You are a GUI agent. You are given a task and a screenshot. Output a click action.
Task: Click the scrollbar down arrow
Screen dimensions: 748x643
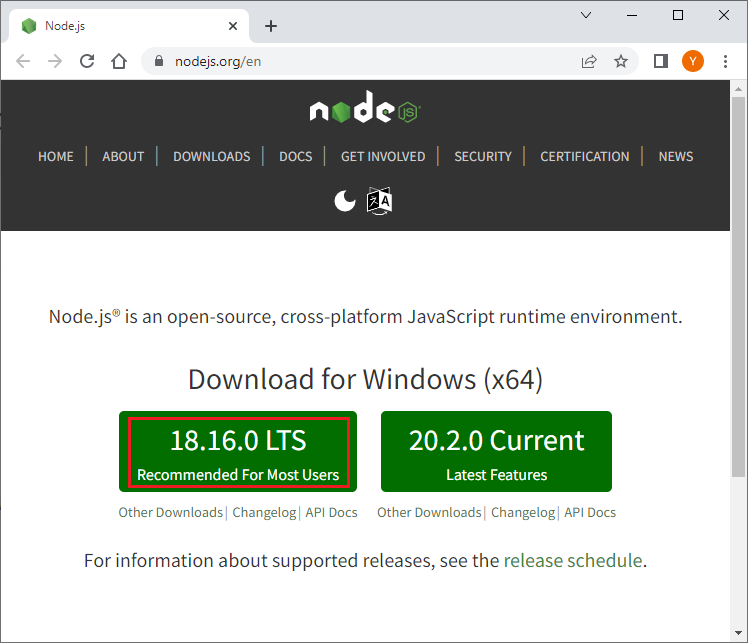tap(738, 633)
